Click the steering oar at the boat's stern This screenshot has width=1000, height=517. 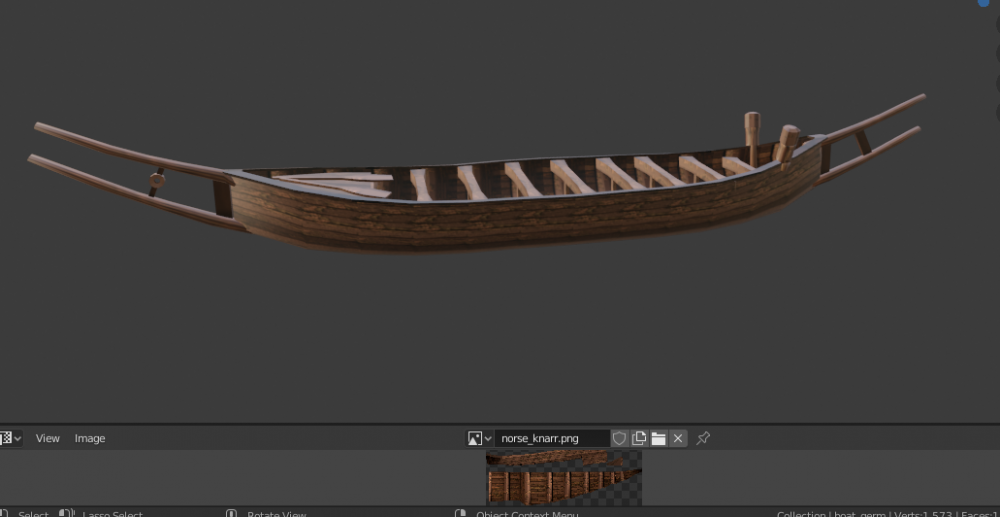tap(752, 135)
